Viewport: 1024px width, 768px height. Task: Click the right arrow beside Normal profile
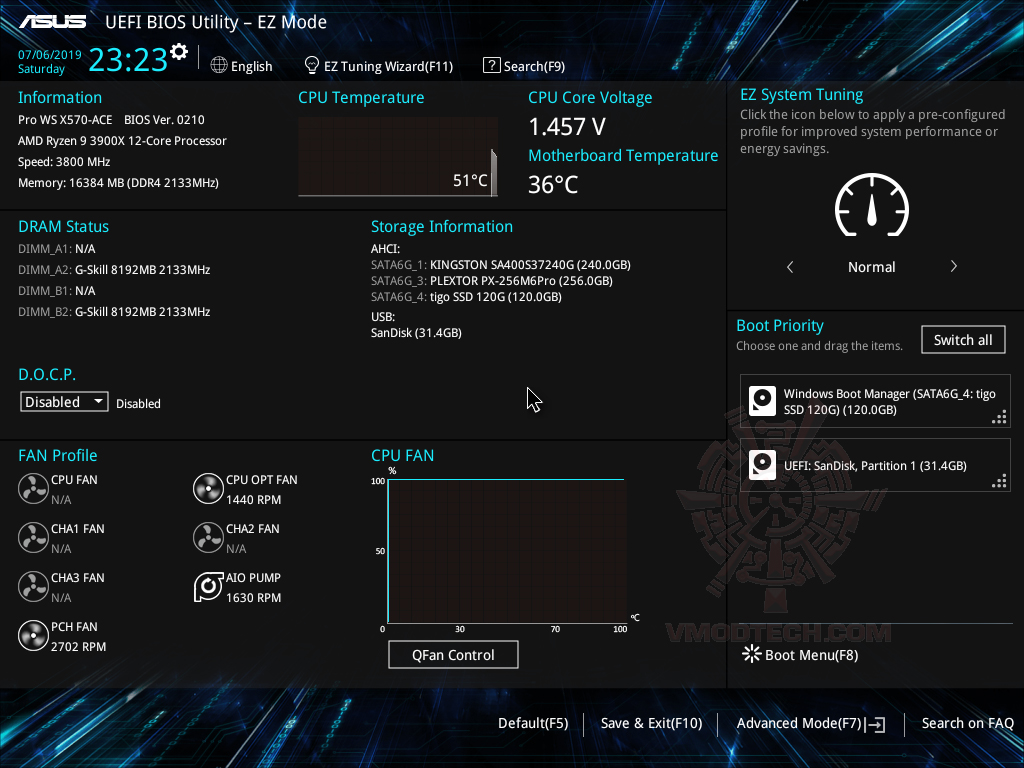[x=953, y=267]
